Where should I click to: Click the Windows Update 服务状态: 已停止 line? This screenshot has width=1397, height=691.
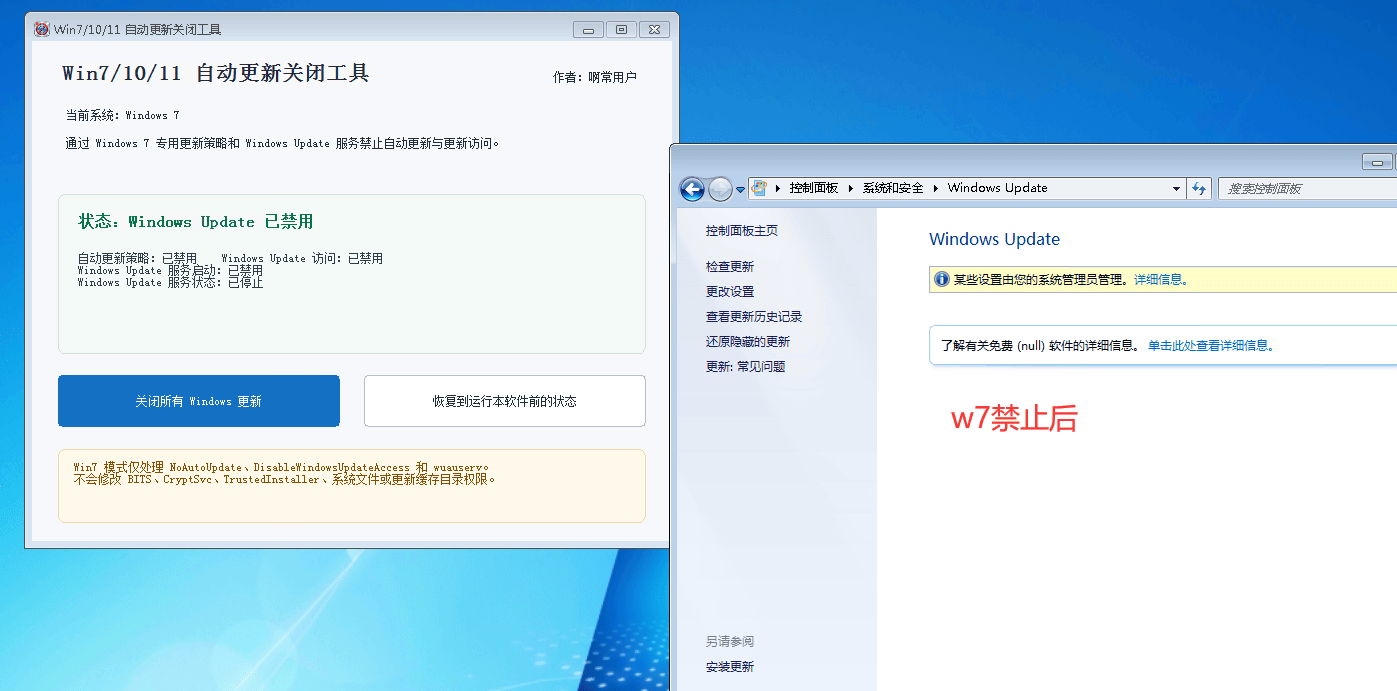click(x=171, y=283)
